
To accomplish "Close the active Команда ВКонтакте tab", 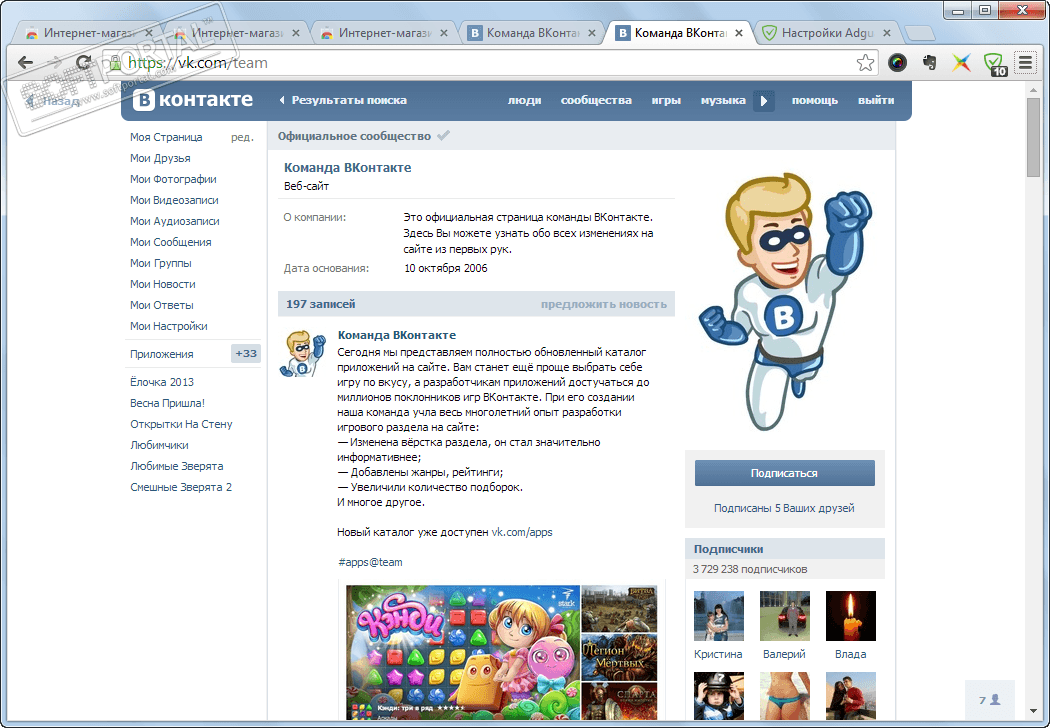I will tap(739, 33).
